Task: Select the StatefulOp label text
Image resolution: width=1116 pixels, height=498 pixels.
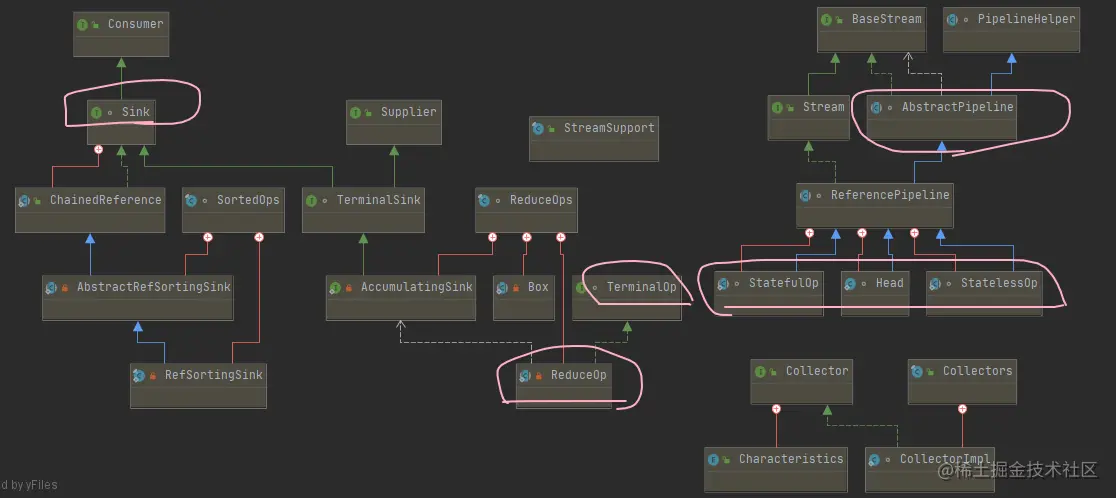Action: coord(784,284)
